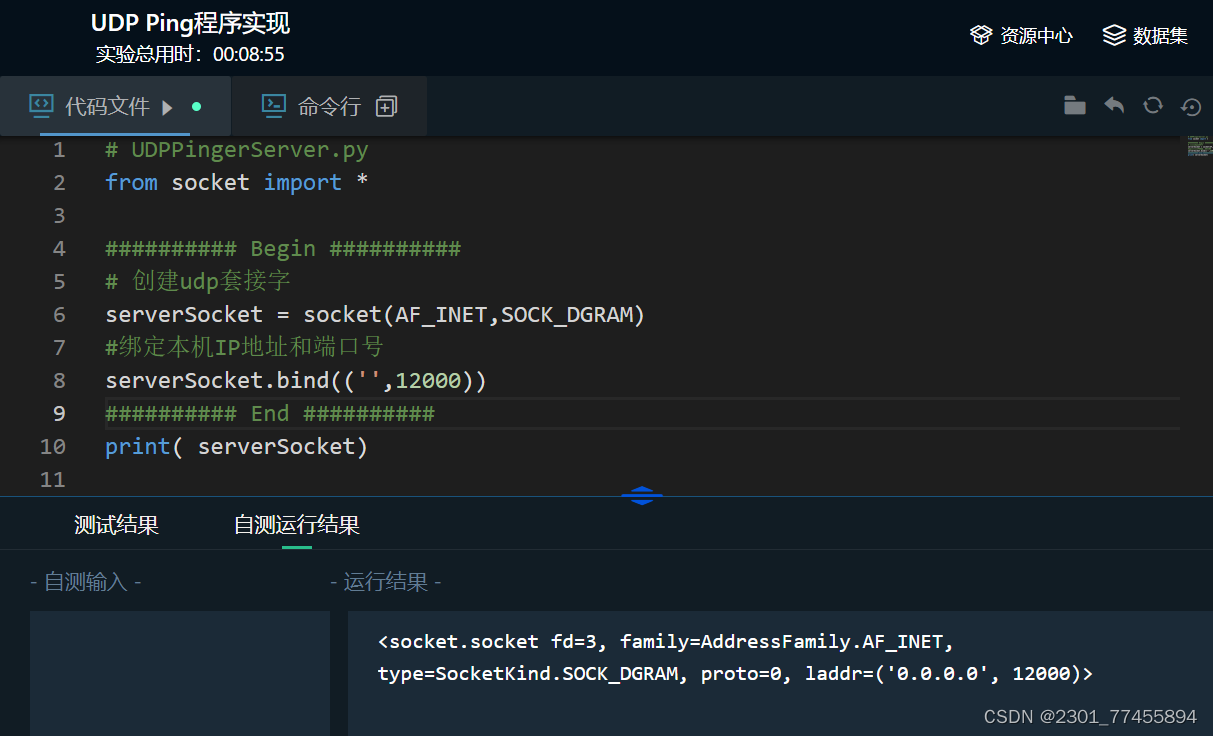
Task: Click the UDP Ping程序实现 title
Action: pos(190,22)
